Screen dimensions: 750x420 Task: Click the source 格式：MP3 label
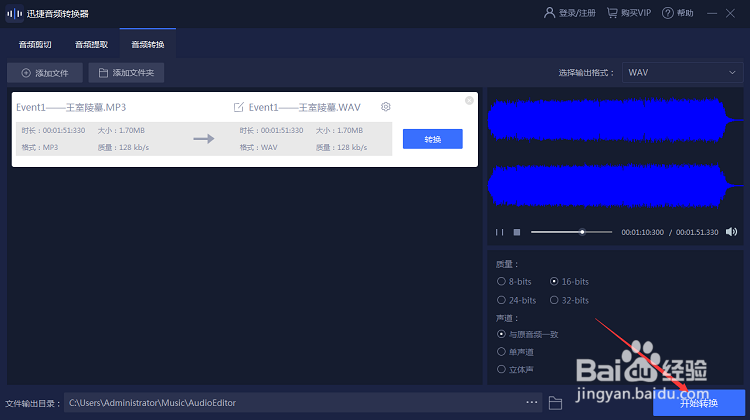pyautogui.click(x=40, y=147)
